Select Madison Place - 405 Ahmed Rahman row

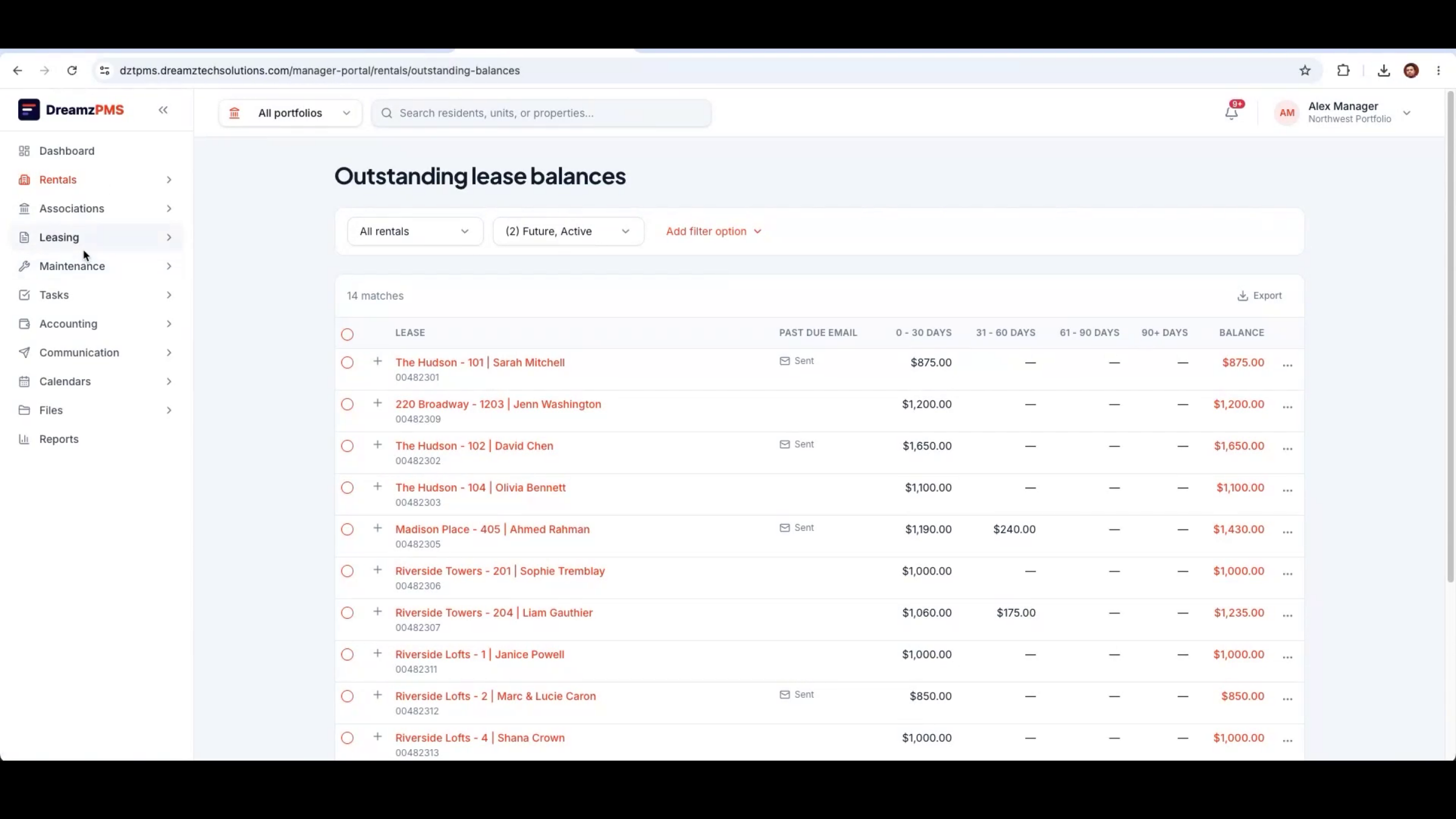click(x=347, y=530)
